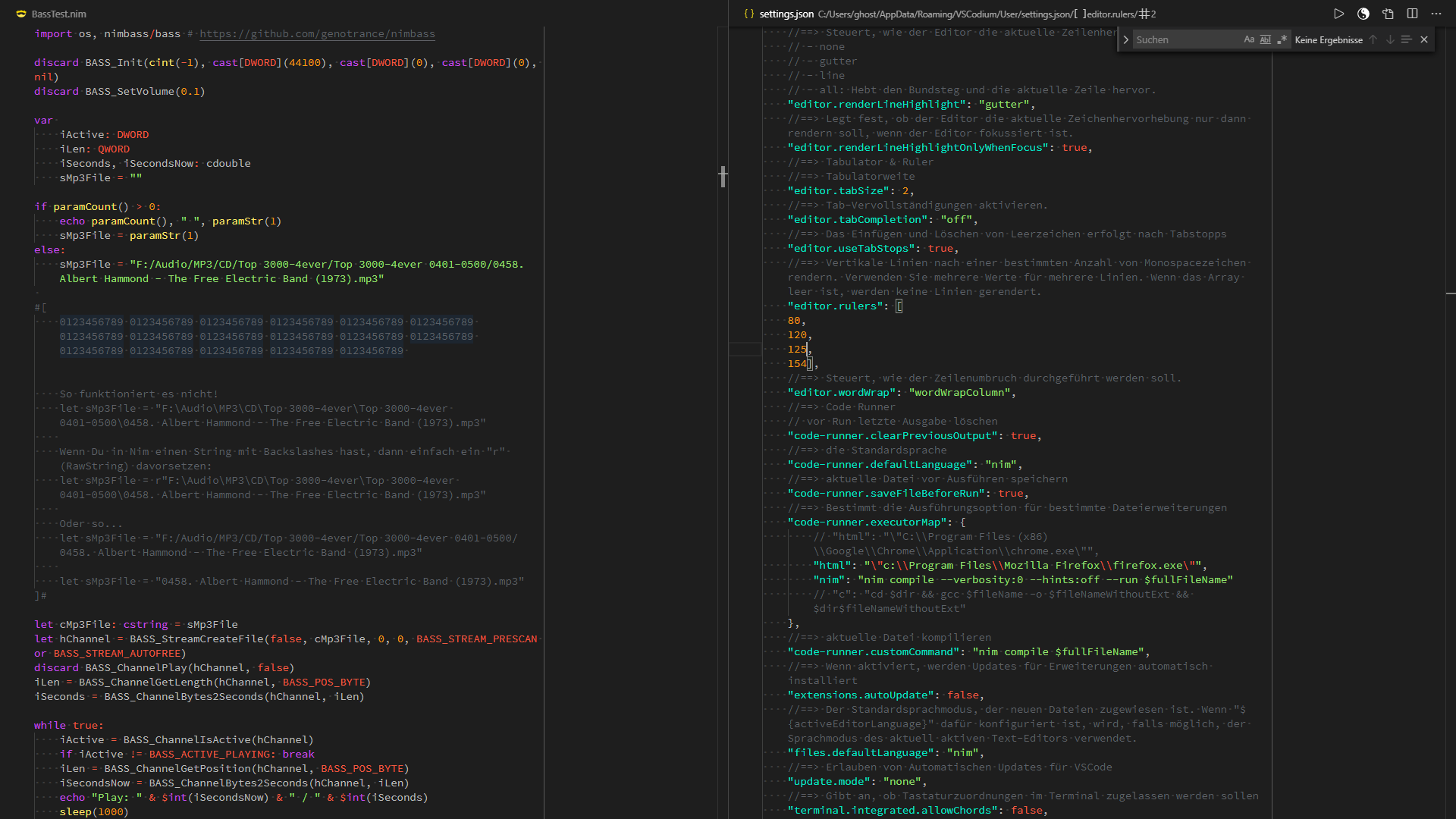Select the settings.json tab
The image size is (1456, 819).
tap(786, 14)
